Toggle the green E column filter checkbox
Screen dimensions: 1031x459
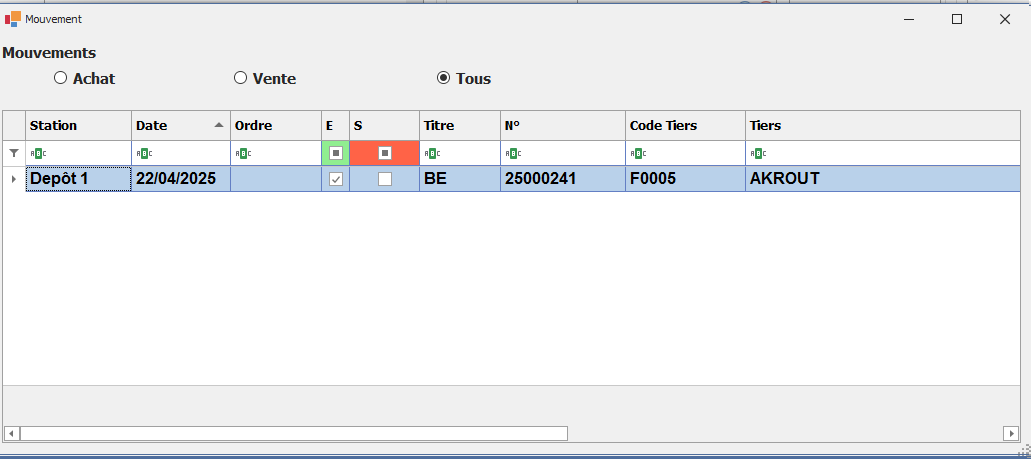pyautogui.click(x=336, y=153)
